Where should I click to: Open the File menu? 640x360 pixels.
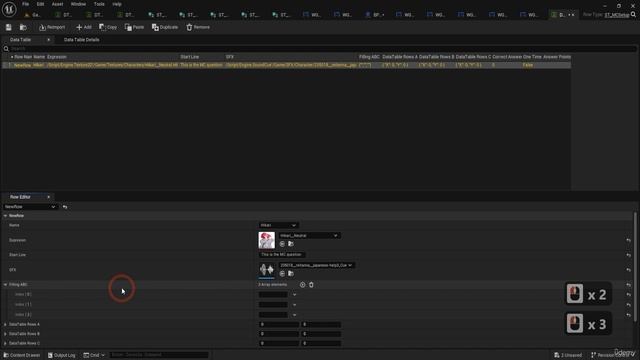25,4
